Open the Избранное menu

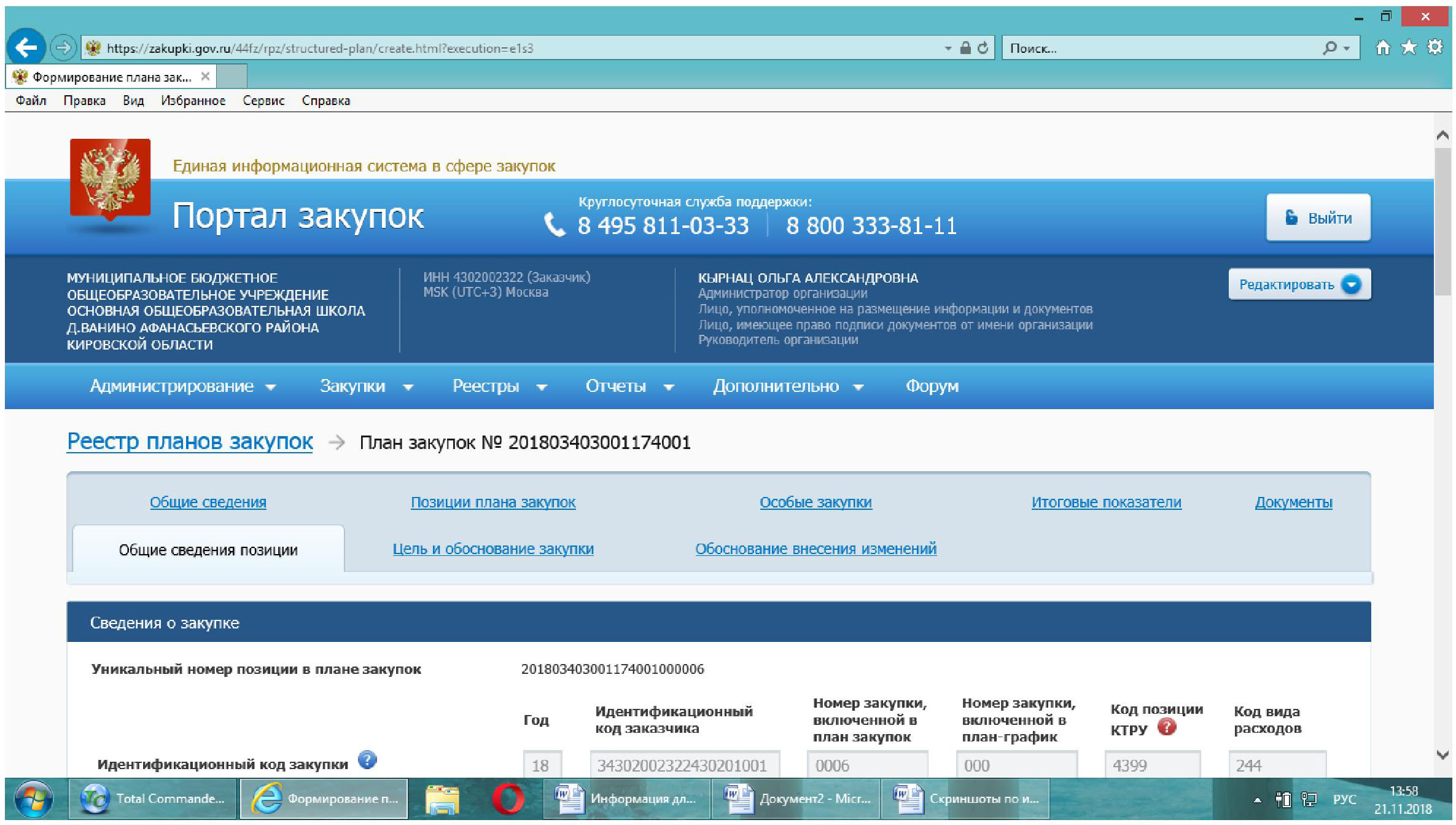(193, 101)
